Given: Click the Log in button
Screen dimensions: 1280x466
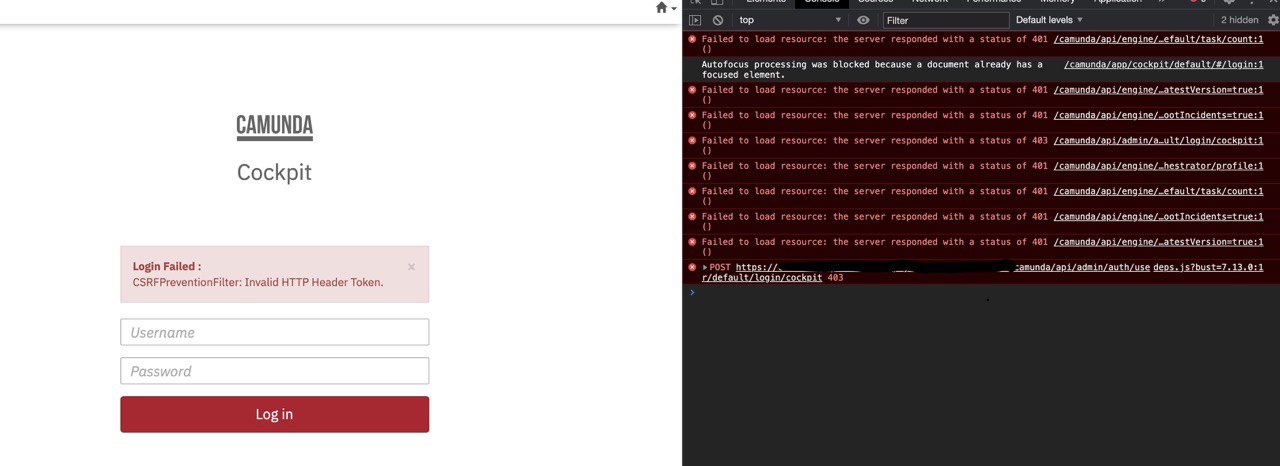Looking at the screenshot, I should [x=275, y=414].
